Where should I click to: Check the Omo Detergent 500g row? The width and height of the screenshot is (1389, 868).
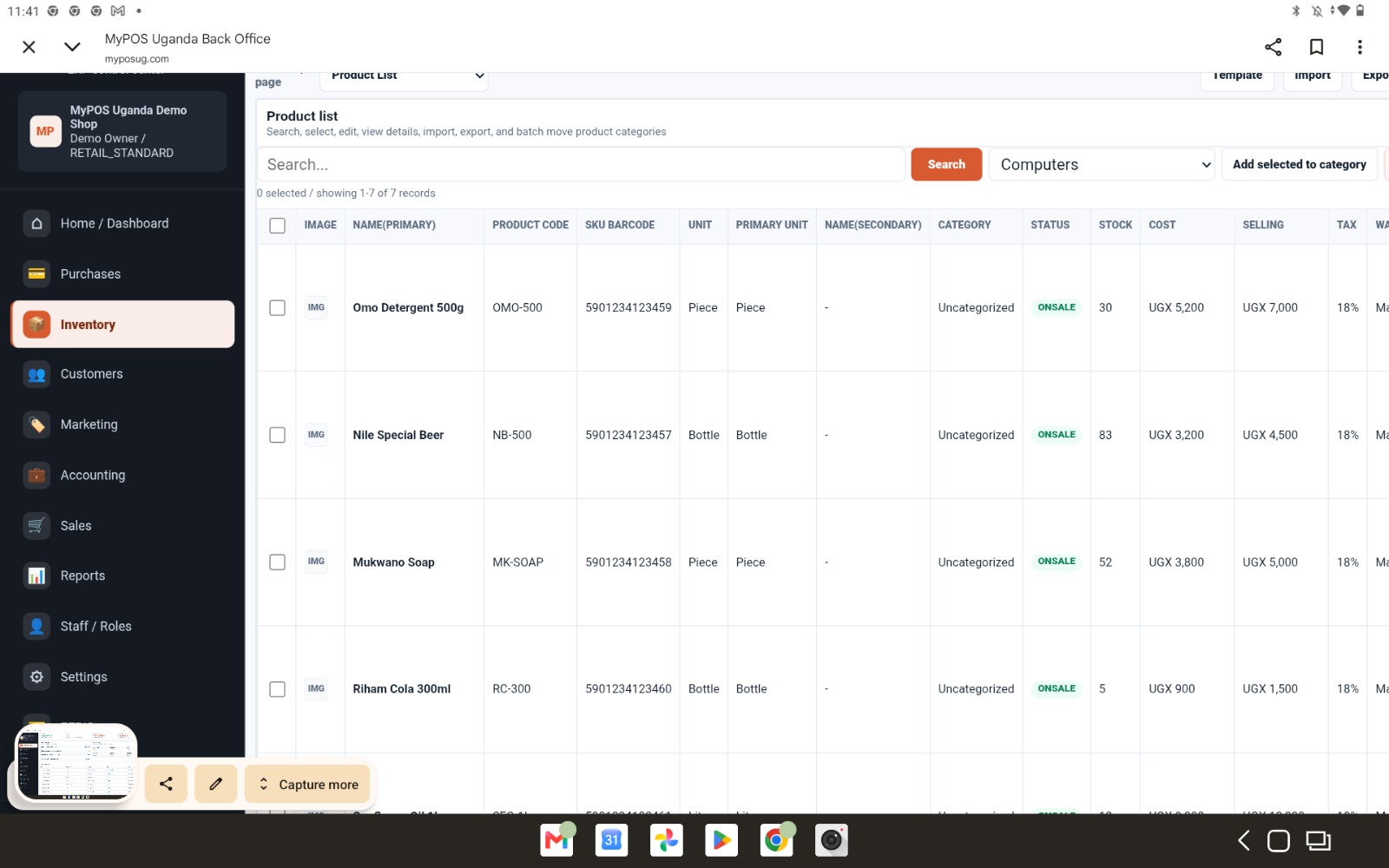click(277, 308)
